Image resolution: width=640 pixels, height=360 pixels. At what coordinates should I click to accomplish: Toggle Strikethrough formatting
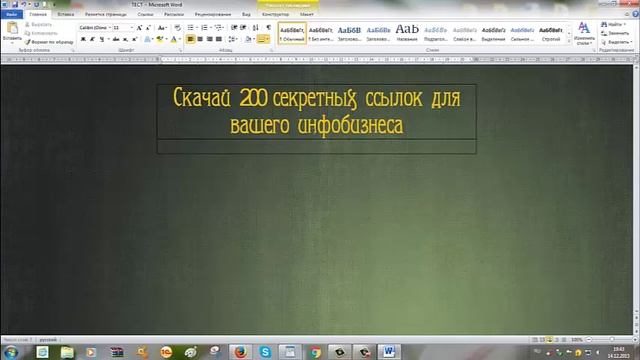[116, 39]
